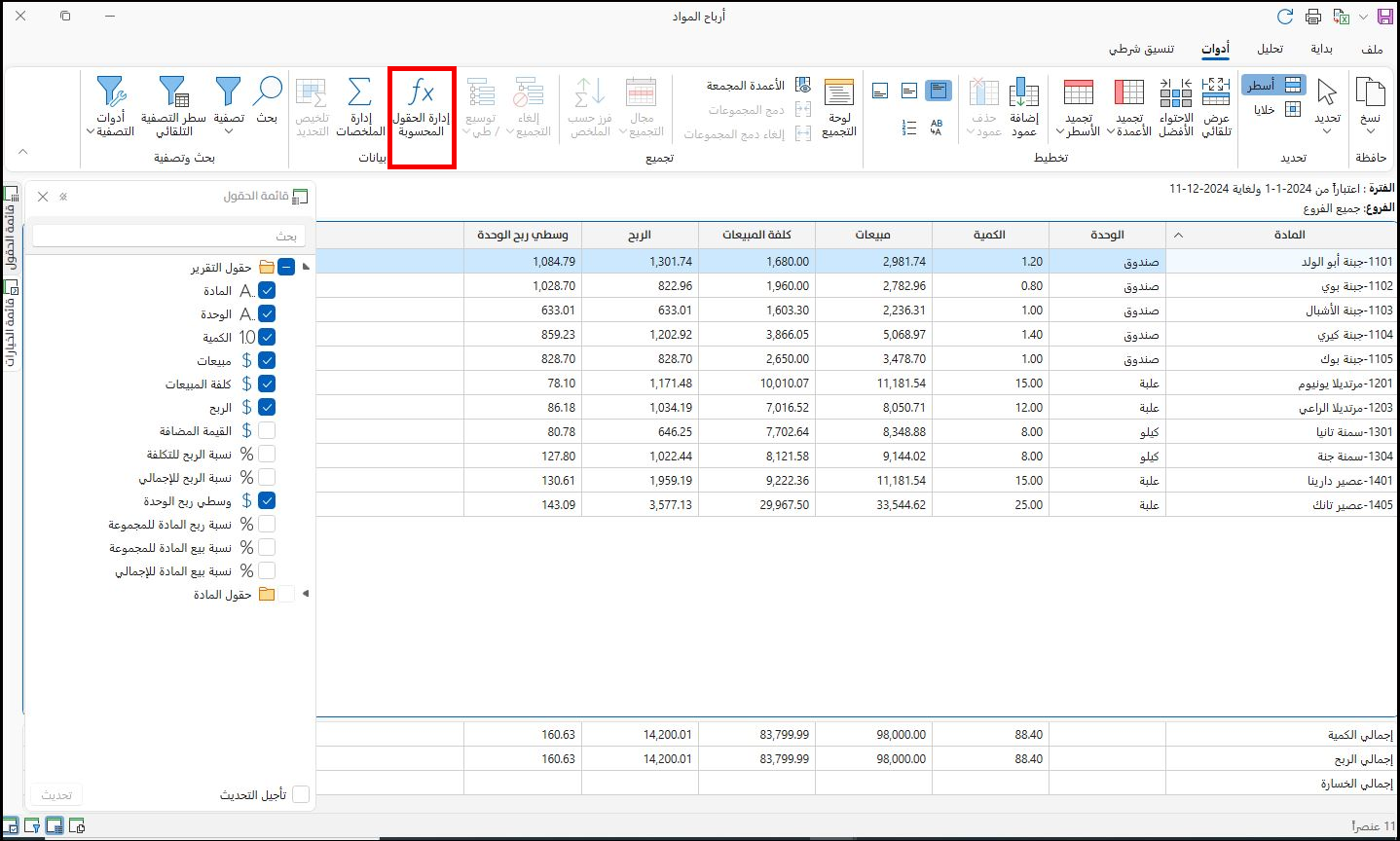Click the كلفة المبيعات column header

click(756, 235)
